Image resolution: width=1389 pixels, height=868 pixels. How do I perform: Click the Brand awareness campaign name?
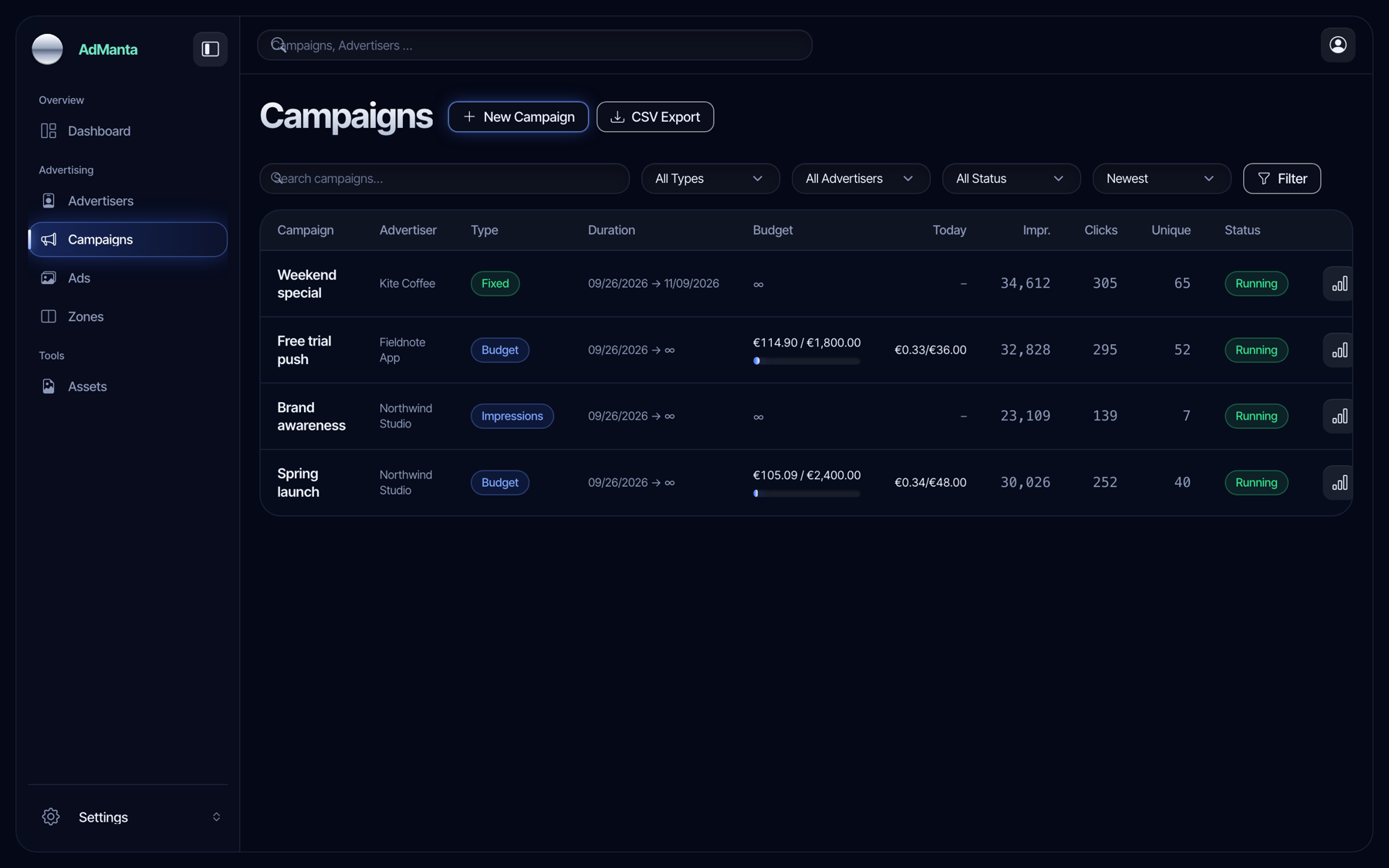[311, 416]
